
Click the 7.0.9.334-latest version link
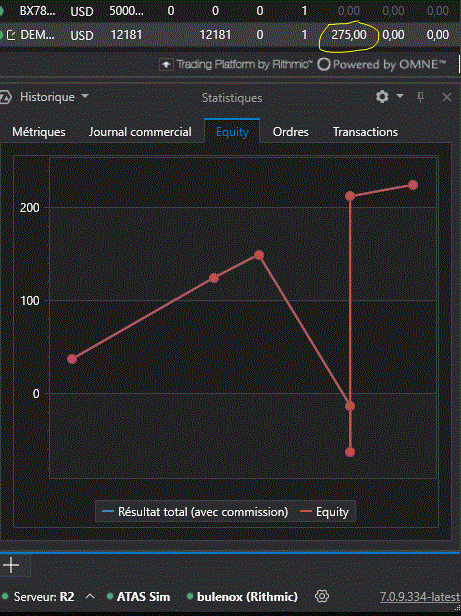click(x=420, y=597)
